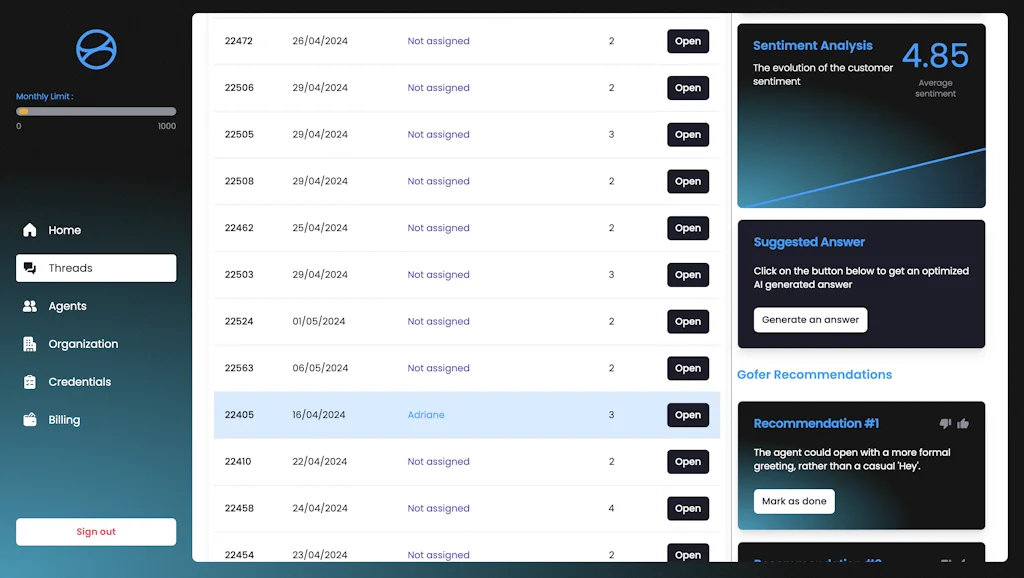1024x578 pixels.
Task: Click the Organization building icon
Action: click(29, 343)
